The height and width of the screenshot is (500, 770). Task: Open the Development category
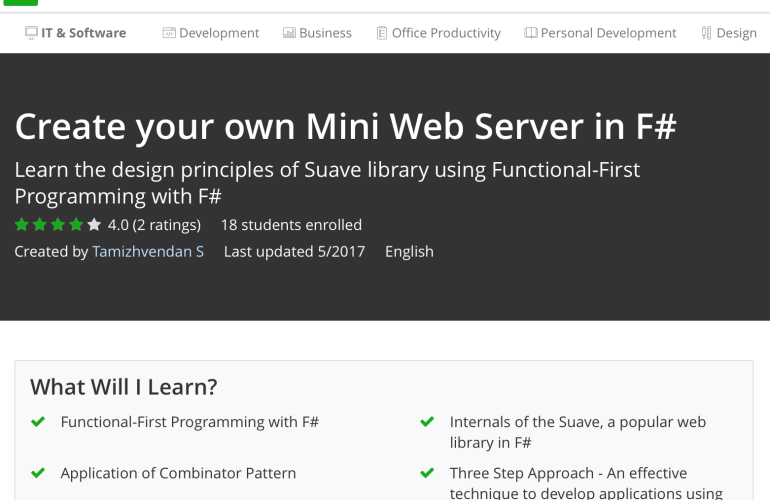click(x=219, y=33)
